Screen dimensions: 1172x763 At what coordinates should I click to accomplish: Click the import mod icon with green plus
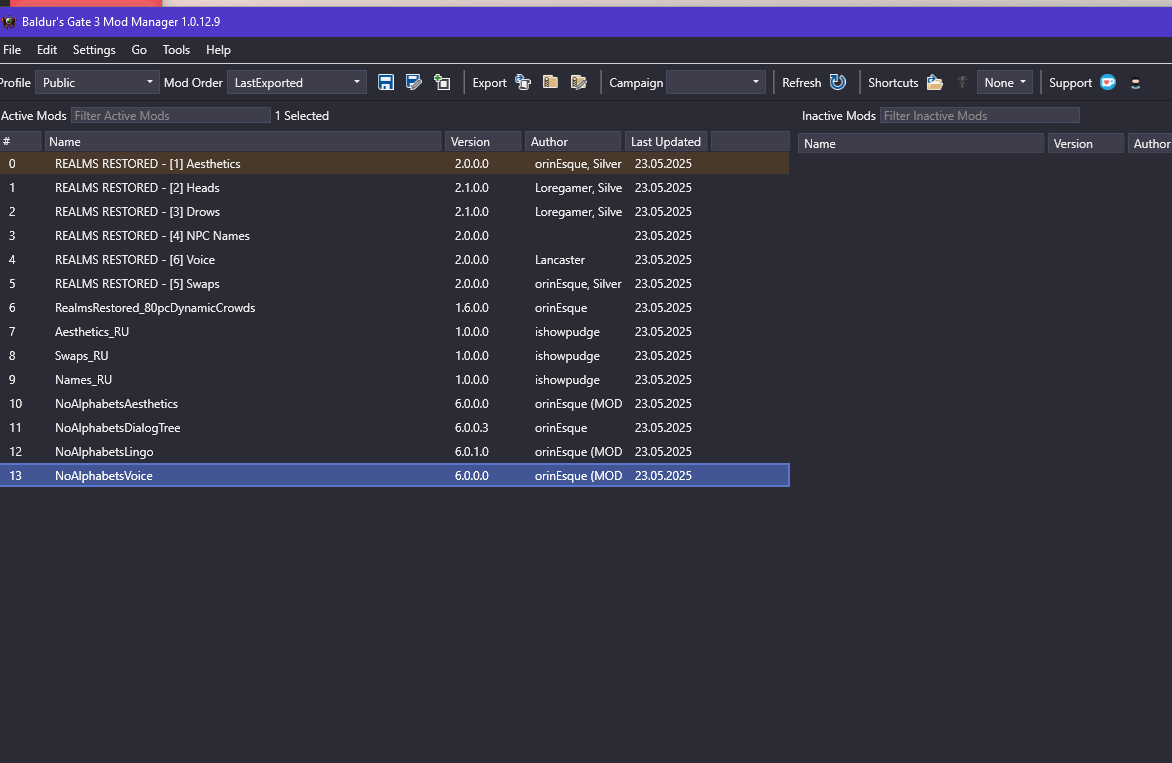[442, 82]
